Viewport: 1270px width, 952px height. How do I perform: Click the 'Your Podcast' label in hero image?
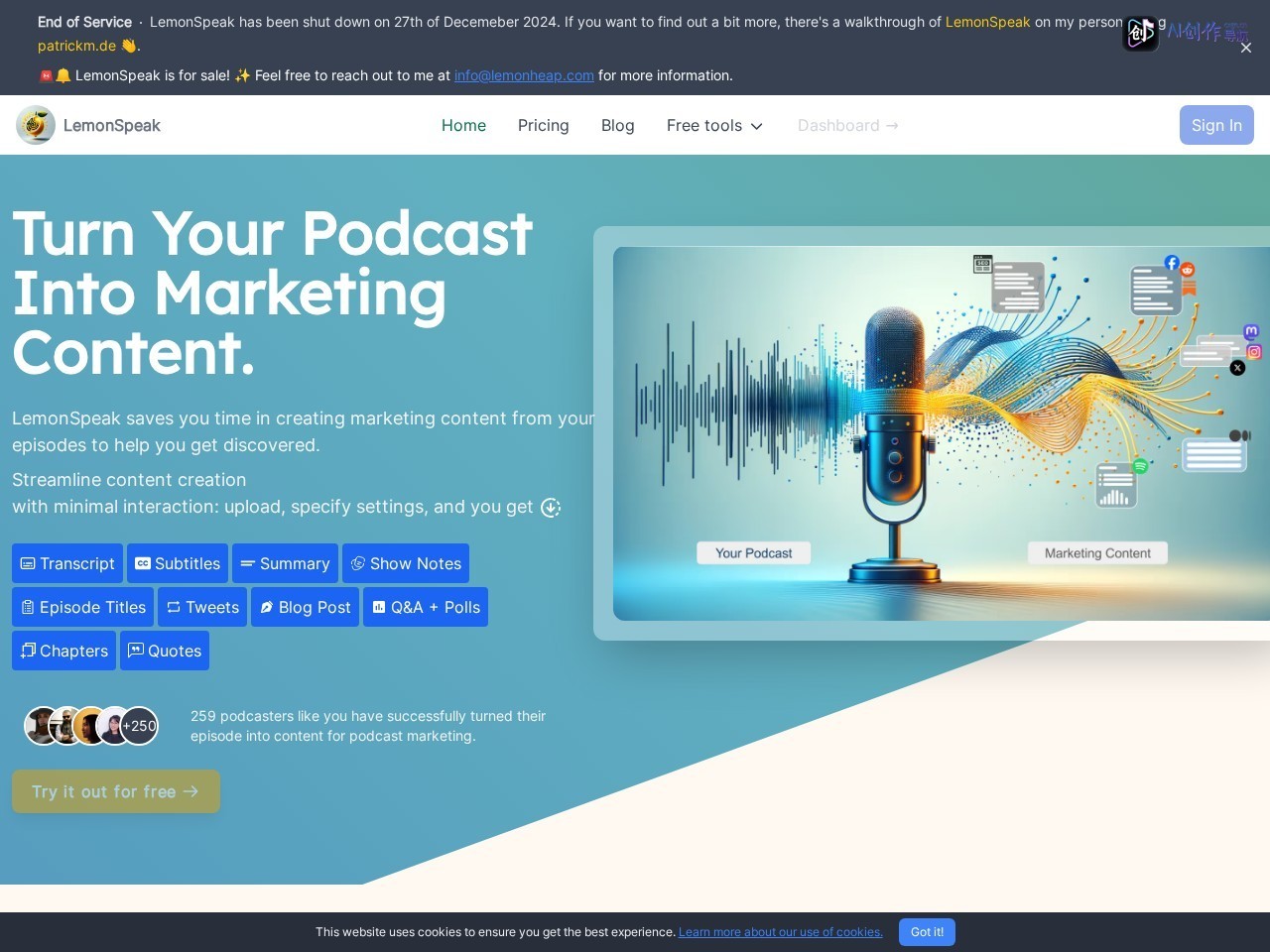[x=754, y=553]
